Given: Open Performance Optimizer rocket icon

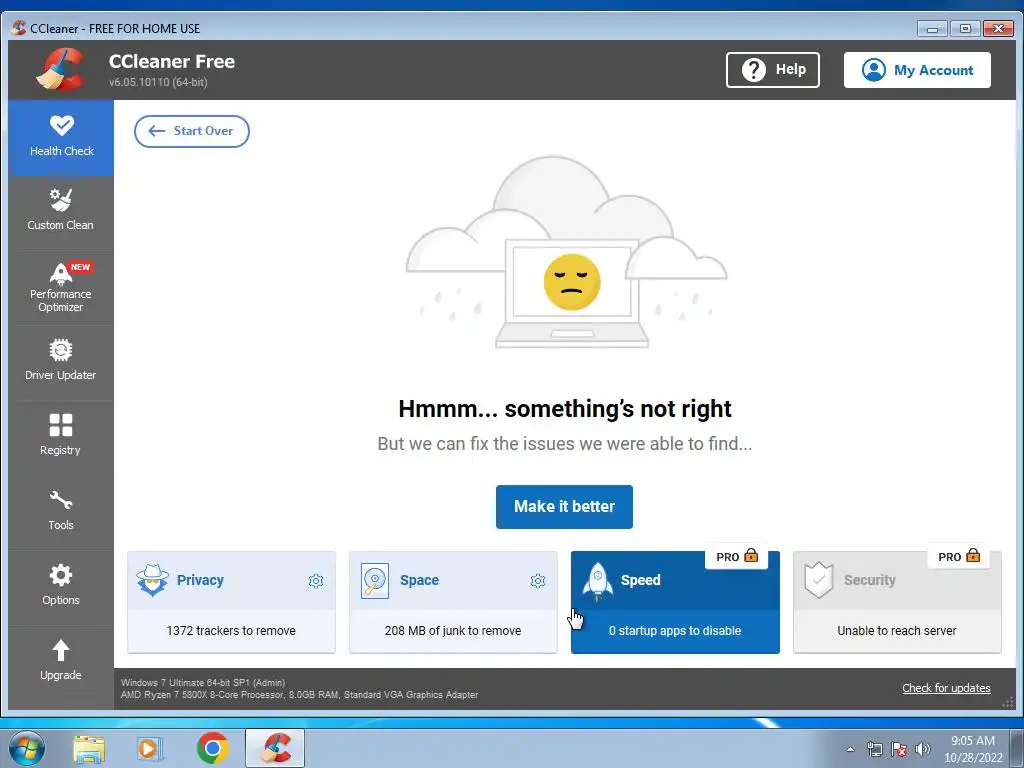Looking at the screenshot, I should [61, 274].
